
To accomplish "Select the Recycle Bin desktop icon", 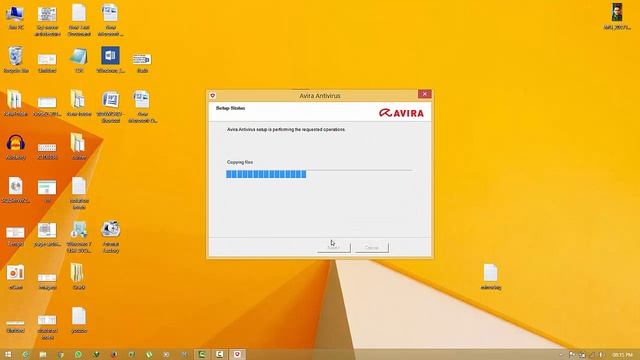I will pyautogui.click(x=16, y=60).
